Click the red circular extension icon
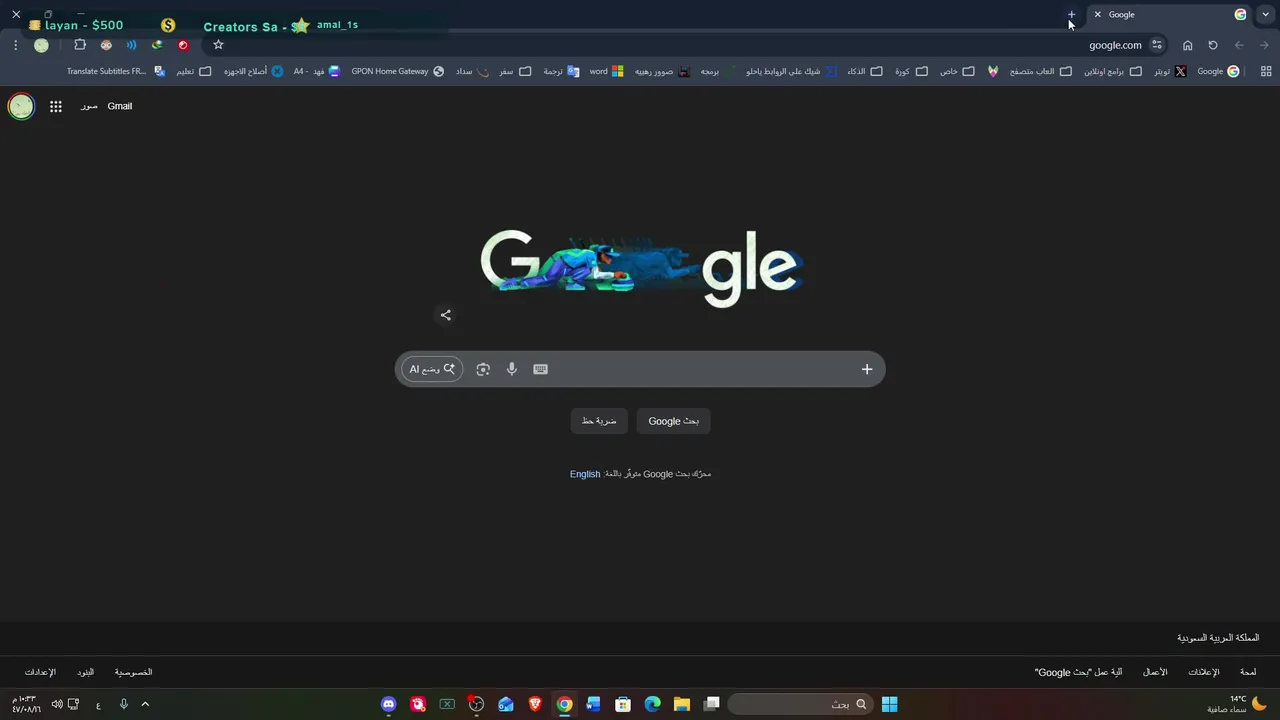This screenshot has width=1280, height=720. pos(183,45)
